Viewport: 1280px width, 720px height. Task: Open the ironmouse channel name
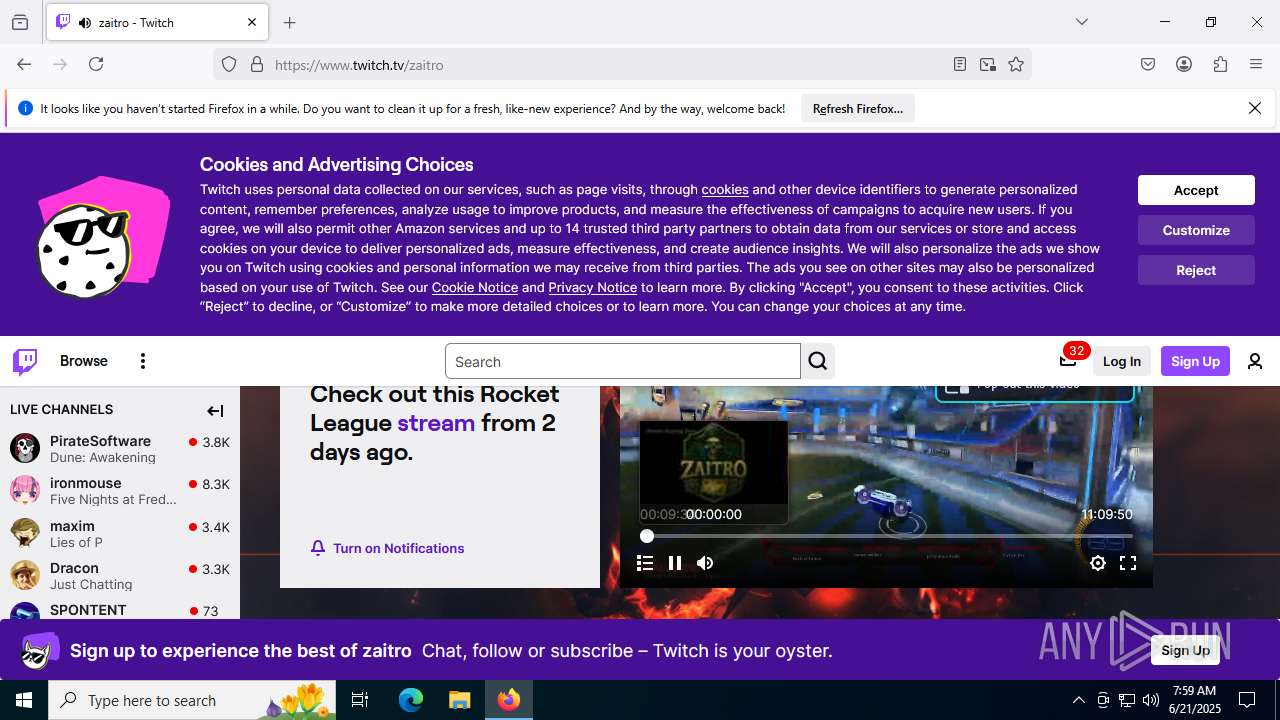click(86, 483)
